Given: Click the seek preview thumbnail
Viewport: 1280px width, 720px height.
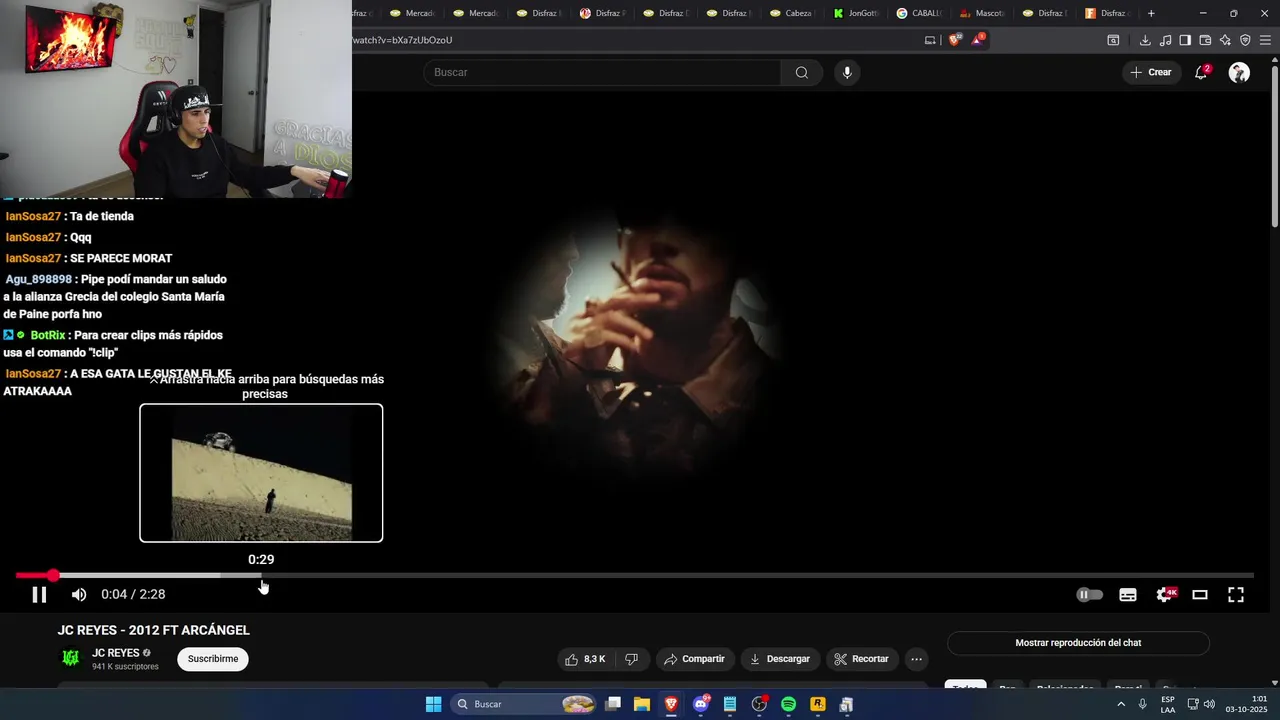Looking at the screenshot, I should (261, 473).
